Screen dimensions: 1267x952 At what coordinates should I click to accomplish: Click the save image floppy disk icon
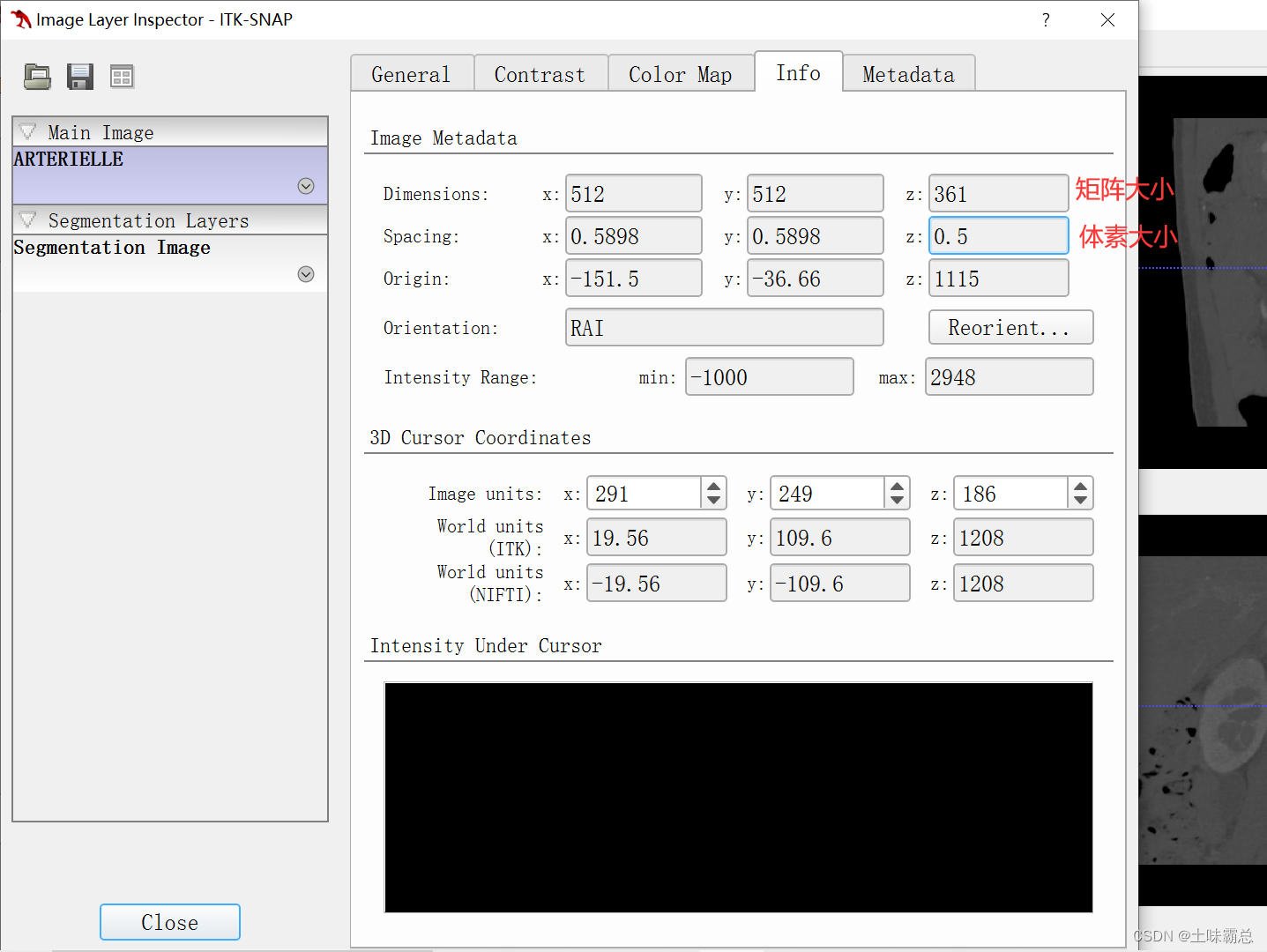[80, 77]
